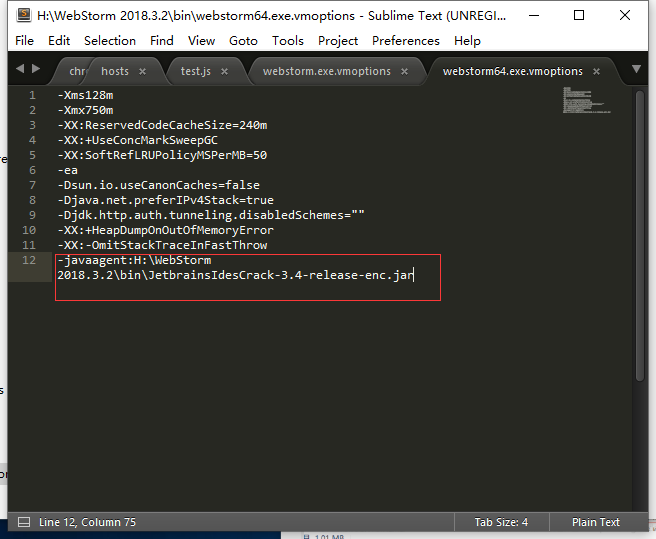Click the -XX:-OmitStackTraceInFastThrow line
Screen dimensions: 656x539
pyautogui.click(x=162, y=245)
